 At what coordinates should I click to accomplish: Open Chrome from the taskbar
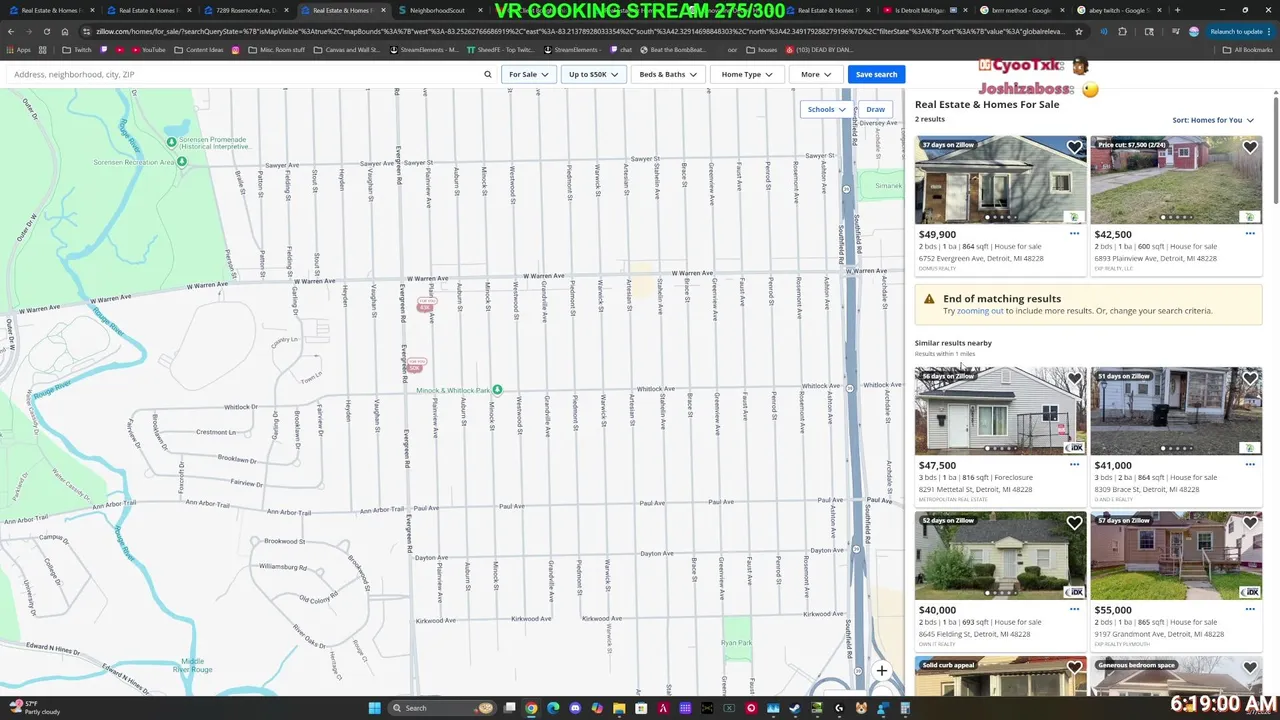click(x=531, y=708)
